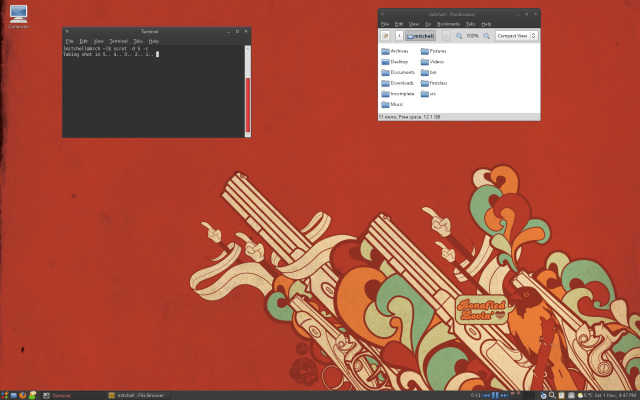
Task: Open the Downloads folder
Action: pyautogui.click(x=397, y=83)
